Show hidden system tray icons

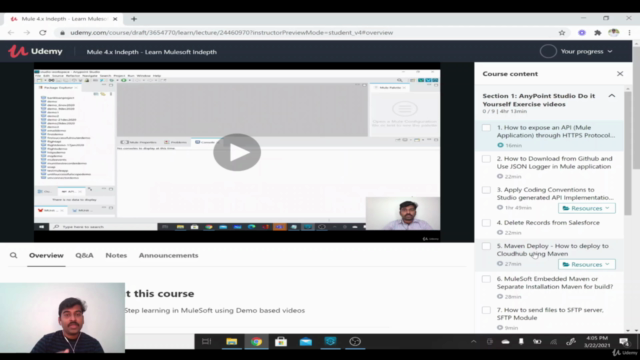click(473, 342)
